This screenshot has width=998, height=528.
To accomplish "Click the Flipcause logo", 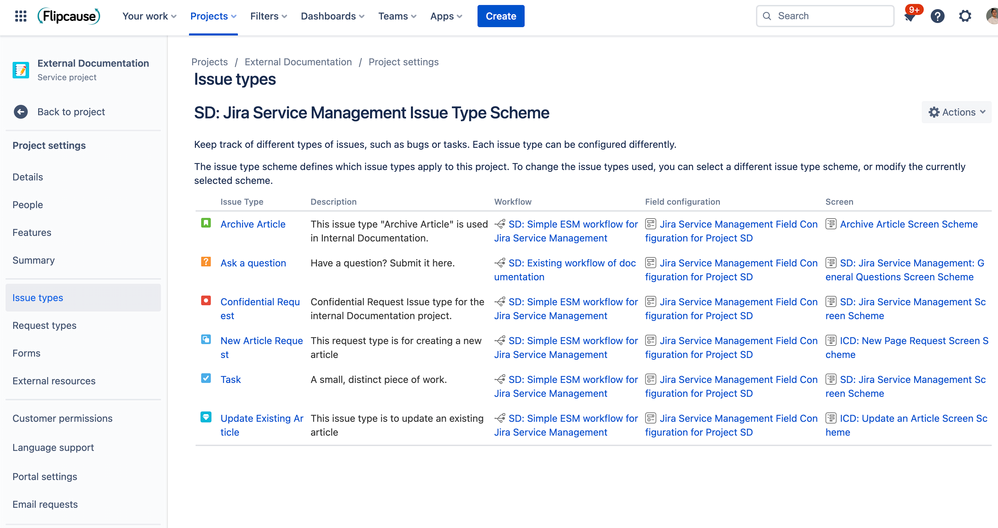I will click(69, 16).
